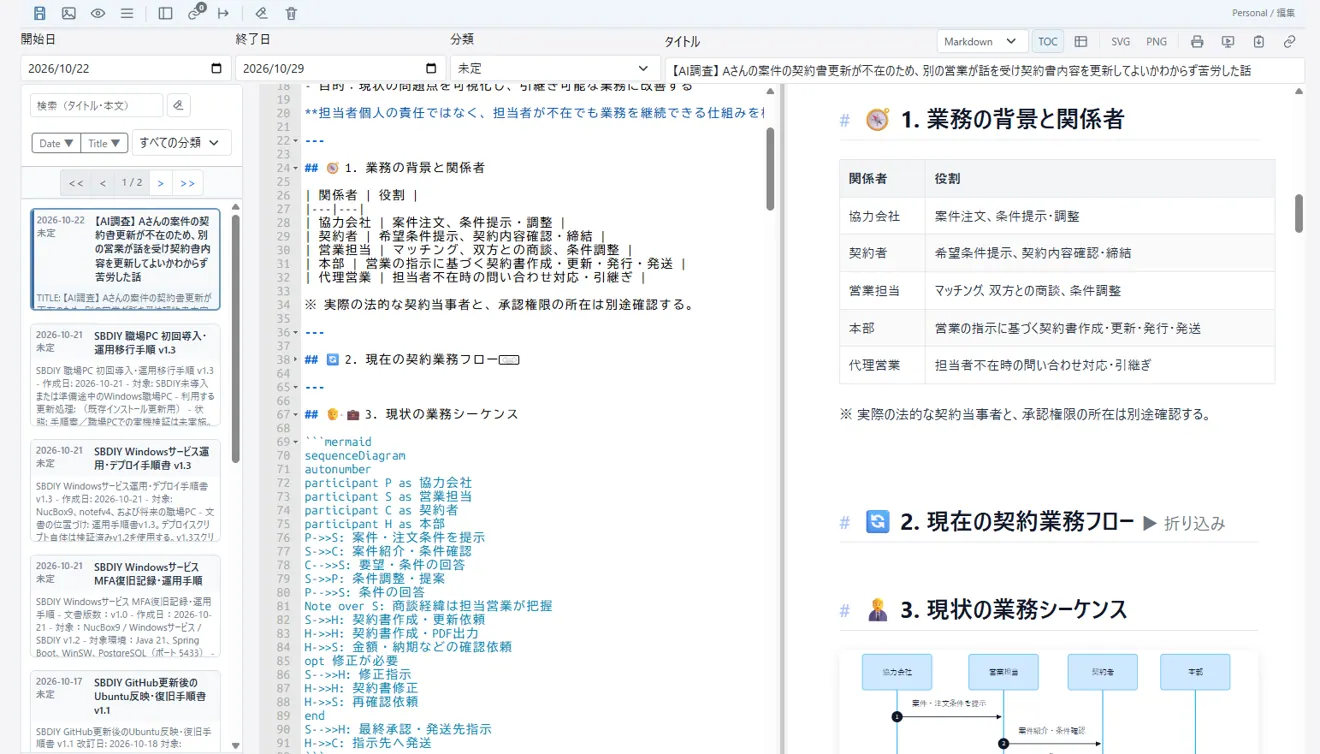Collapse fold arrow at editor line 24
This screenshot has height=754, width=1320.
[295, 168]
